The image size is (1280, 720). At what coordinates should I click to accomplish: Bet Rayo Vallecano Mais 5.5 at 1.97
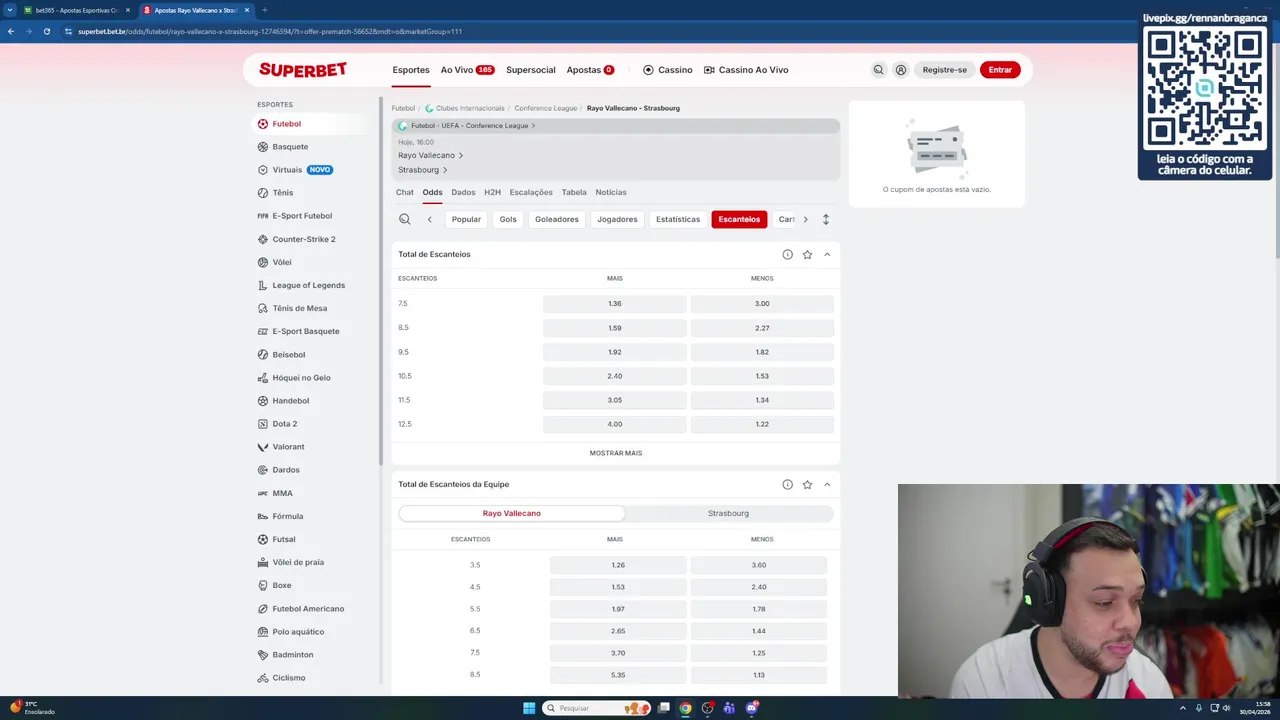(618, 609)
